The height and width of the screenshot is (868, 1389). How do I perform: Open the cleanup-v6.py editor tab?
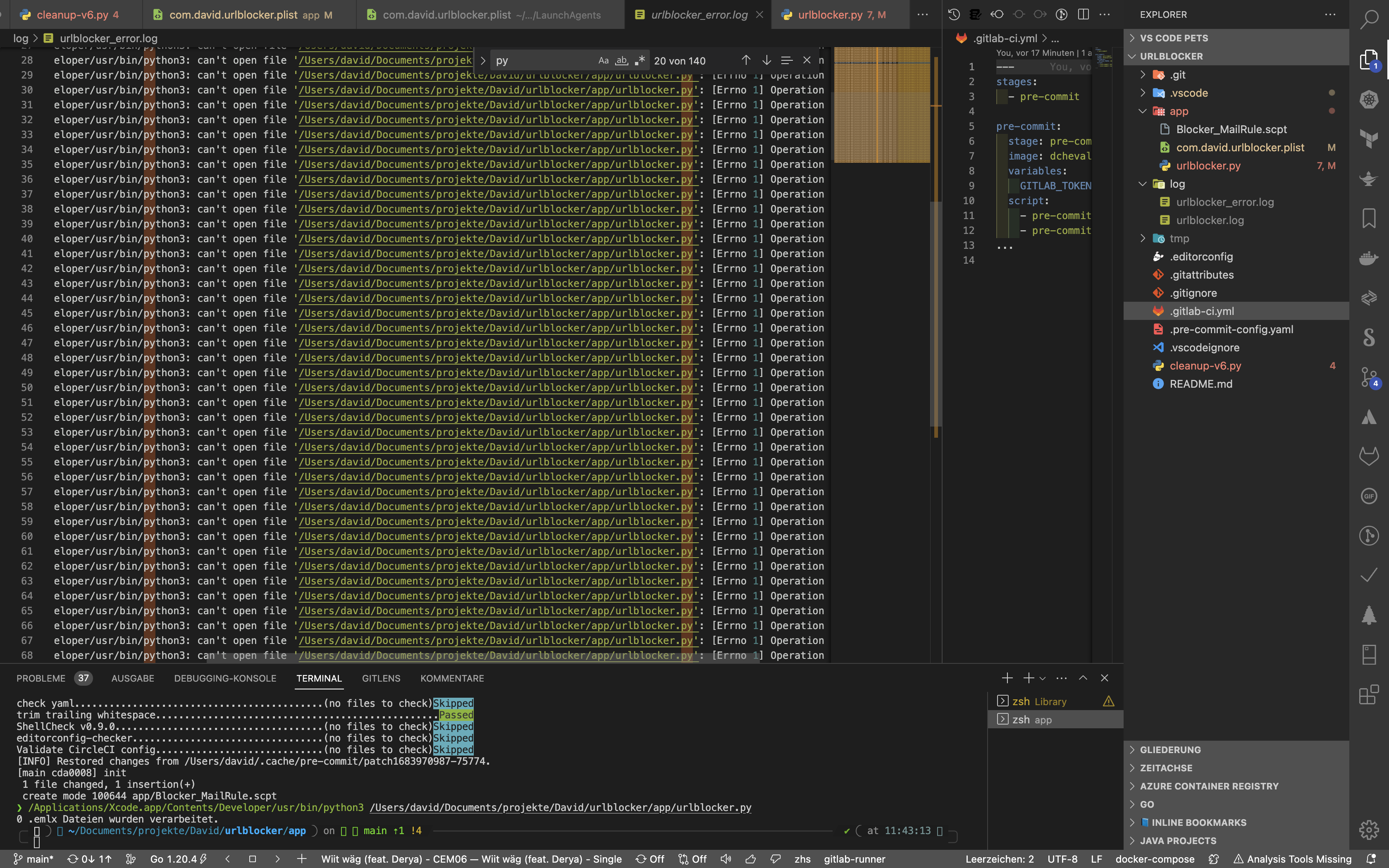pyautogui.click(x=72, y=15)
